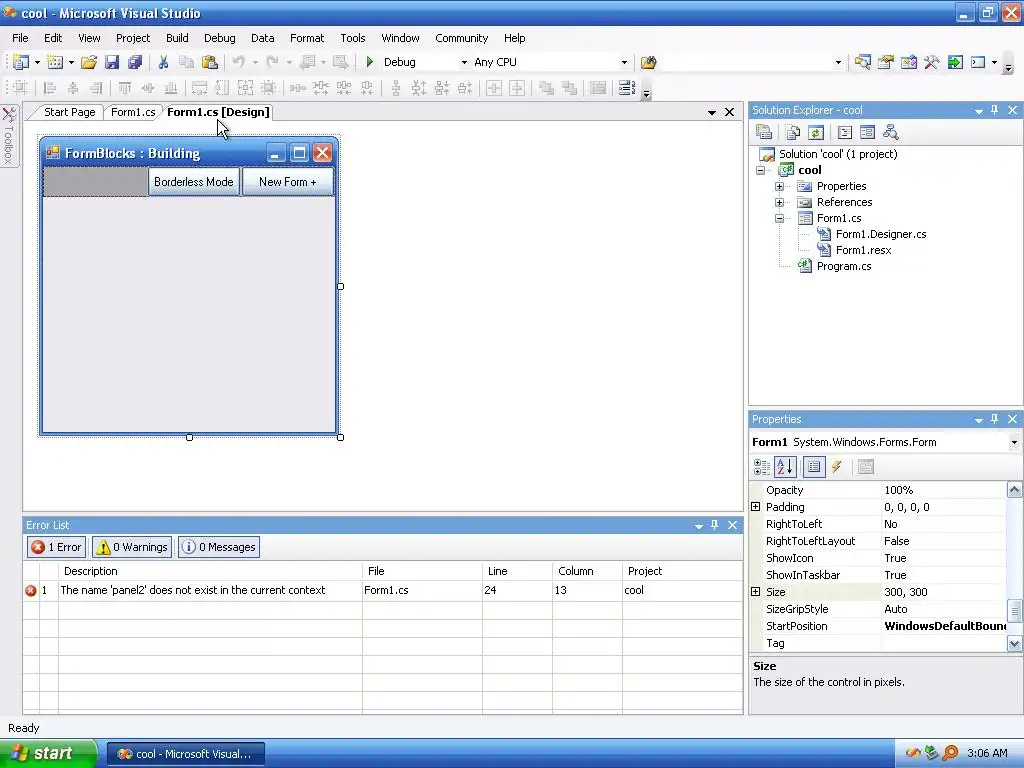Image resolution: width=1024 pixels, height=768 pixels.
Task: Click the View Designer icon in Solution Explorer
Action: 867,133
